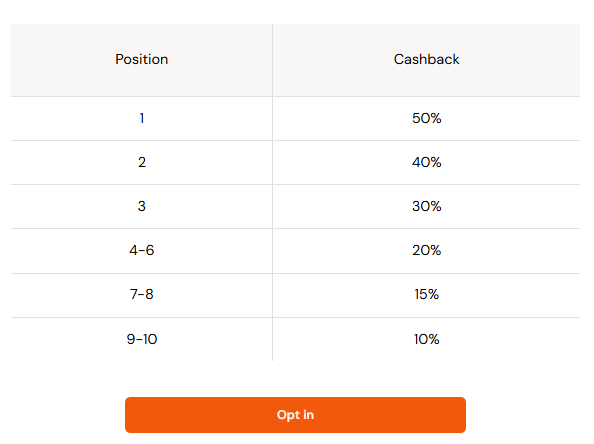The width and height of the screenshot is (594, 444).
Task: Select the 4-6 position cell
Action: (142, 251)
